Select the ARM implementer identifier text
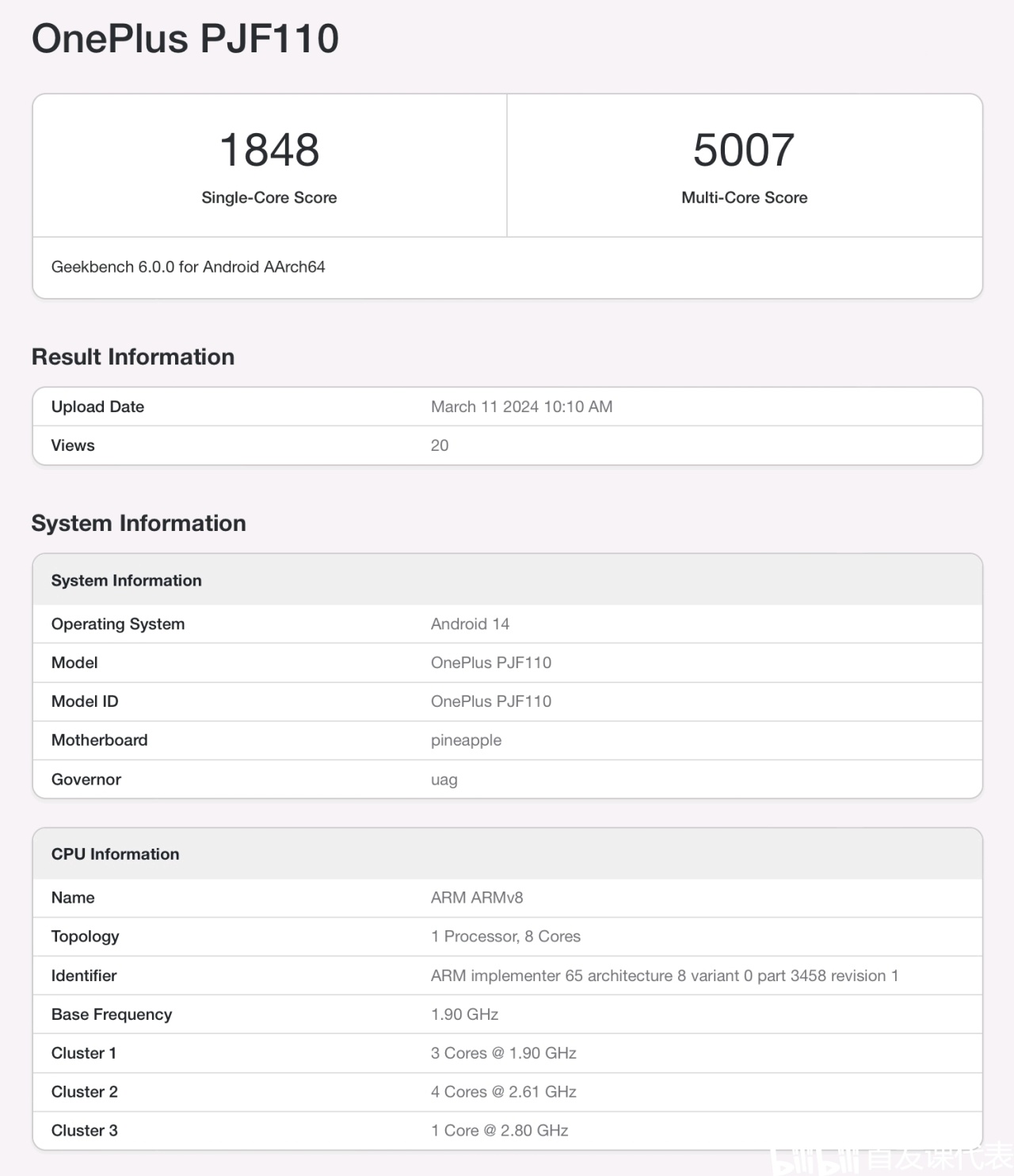This screenshot has width=1014, height=1176. (x=664, y=976)
